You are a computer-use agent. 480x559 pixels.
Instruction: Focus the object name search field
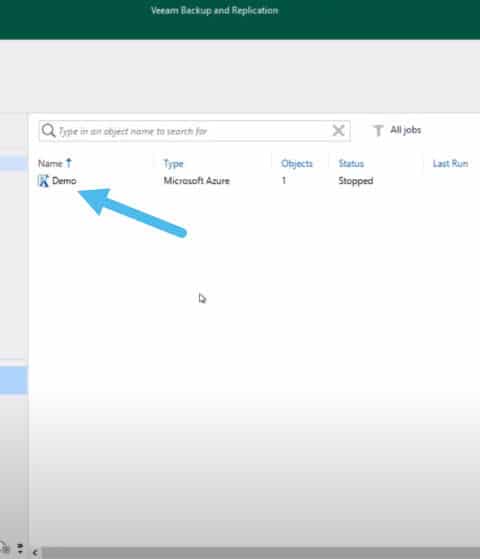click(x=194, y=131)
